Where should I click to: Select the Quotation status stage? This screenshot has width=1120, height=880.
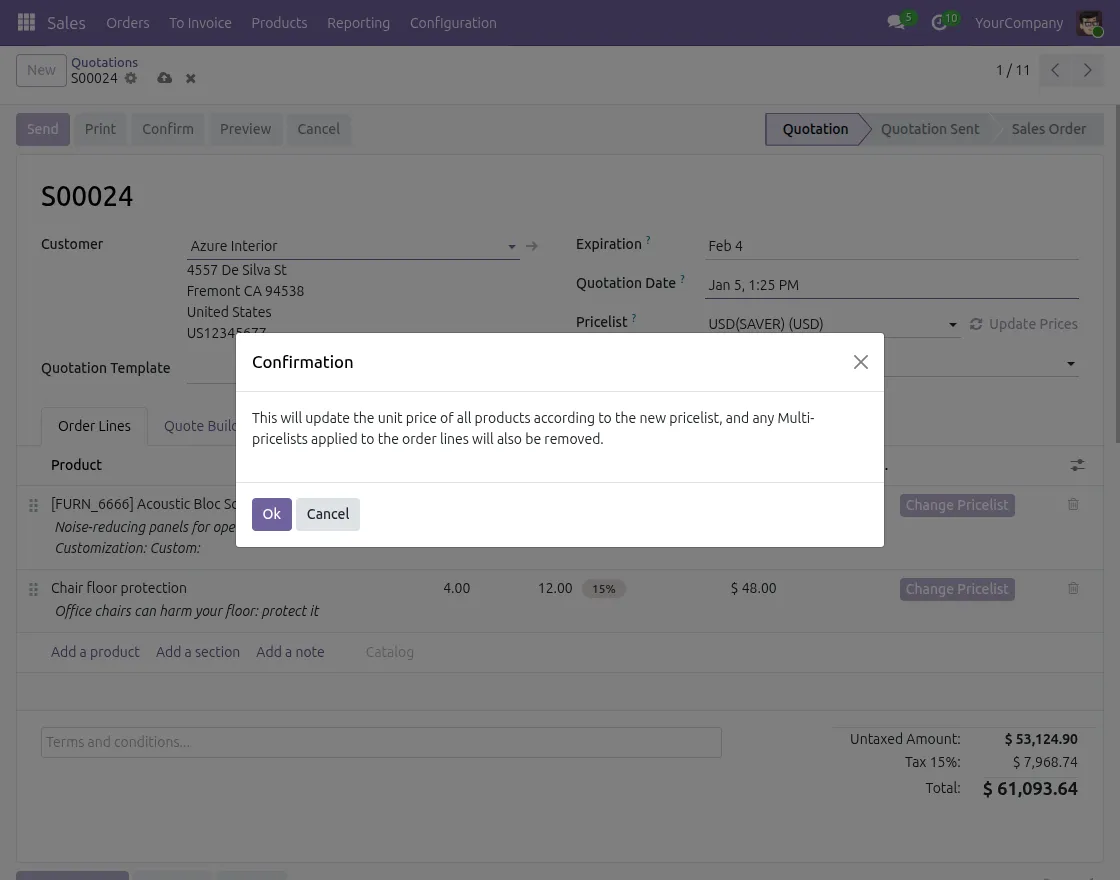[x=815, y=129]
